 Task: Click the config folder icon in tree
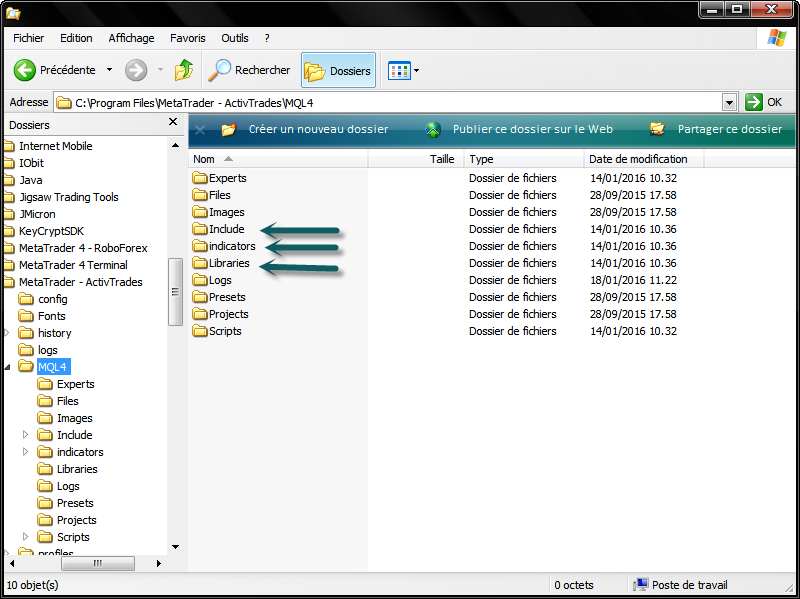pyautogui.click(x=26, y=298)
